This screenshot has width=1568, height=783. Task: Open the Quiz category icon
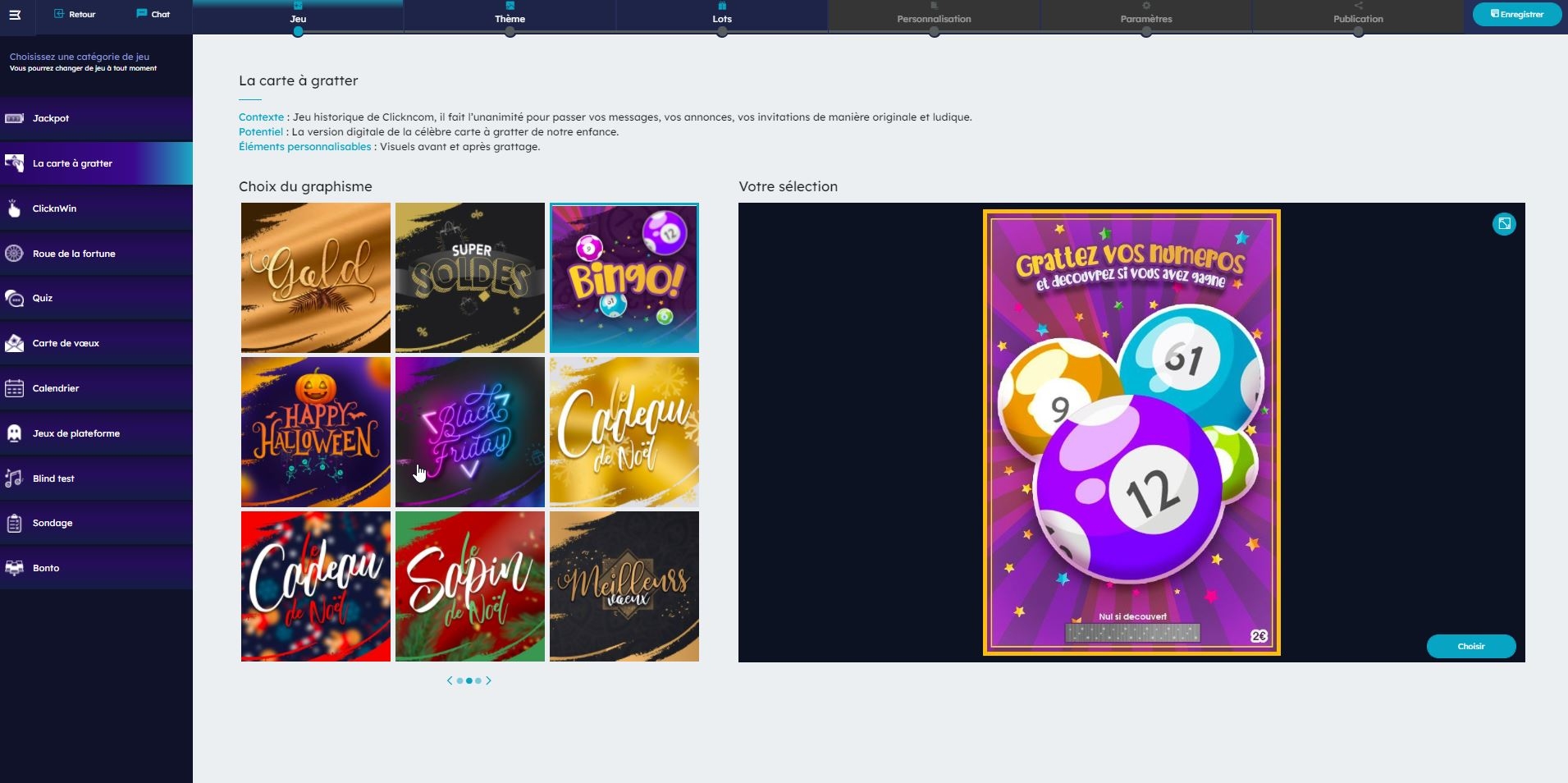[x=14, y=299]
